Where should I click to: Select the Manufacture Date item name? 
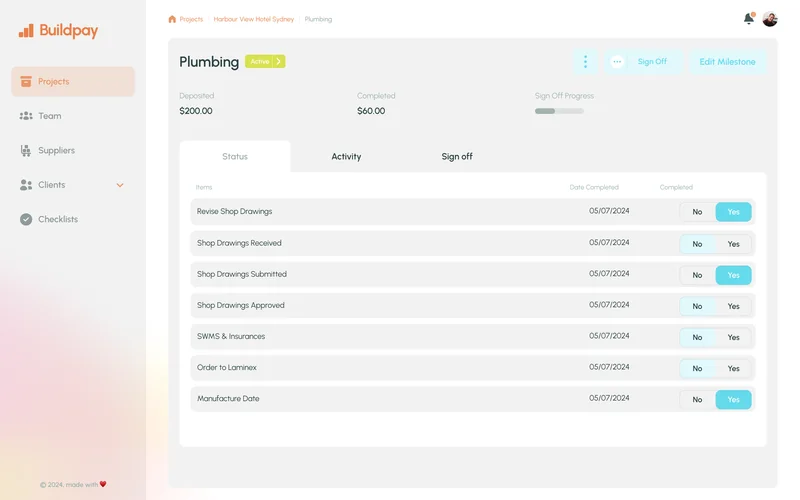228,398
